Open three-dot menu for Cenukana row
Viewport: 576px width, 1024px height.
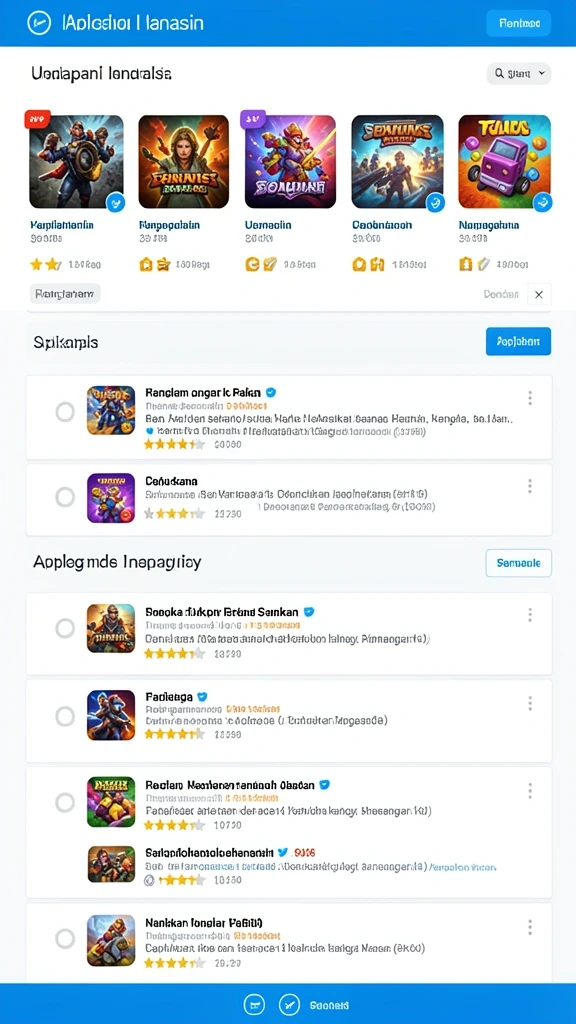coord(530,486)
